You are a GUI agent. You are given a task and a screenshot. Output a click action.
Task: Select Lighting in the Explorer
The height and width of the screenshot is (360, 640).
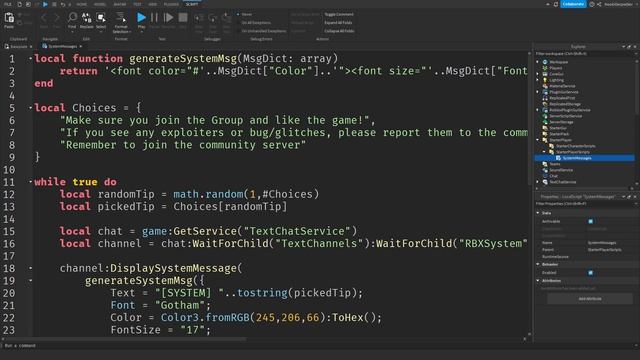[x=556, y=80]
